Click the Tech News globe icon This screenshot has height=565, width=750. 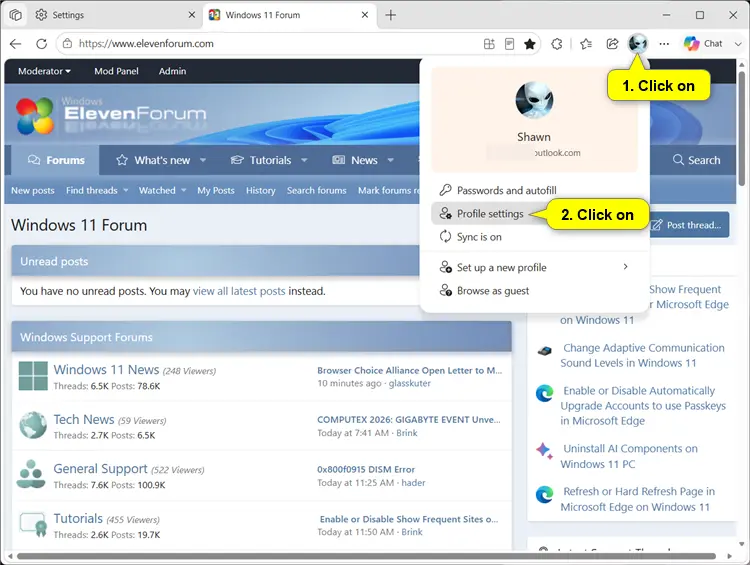[33, 425]
